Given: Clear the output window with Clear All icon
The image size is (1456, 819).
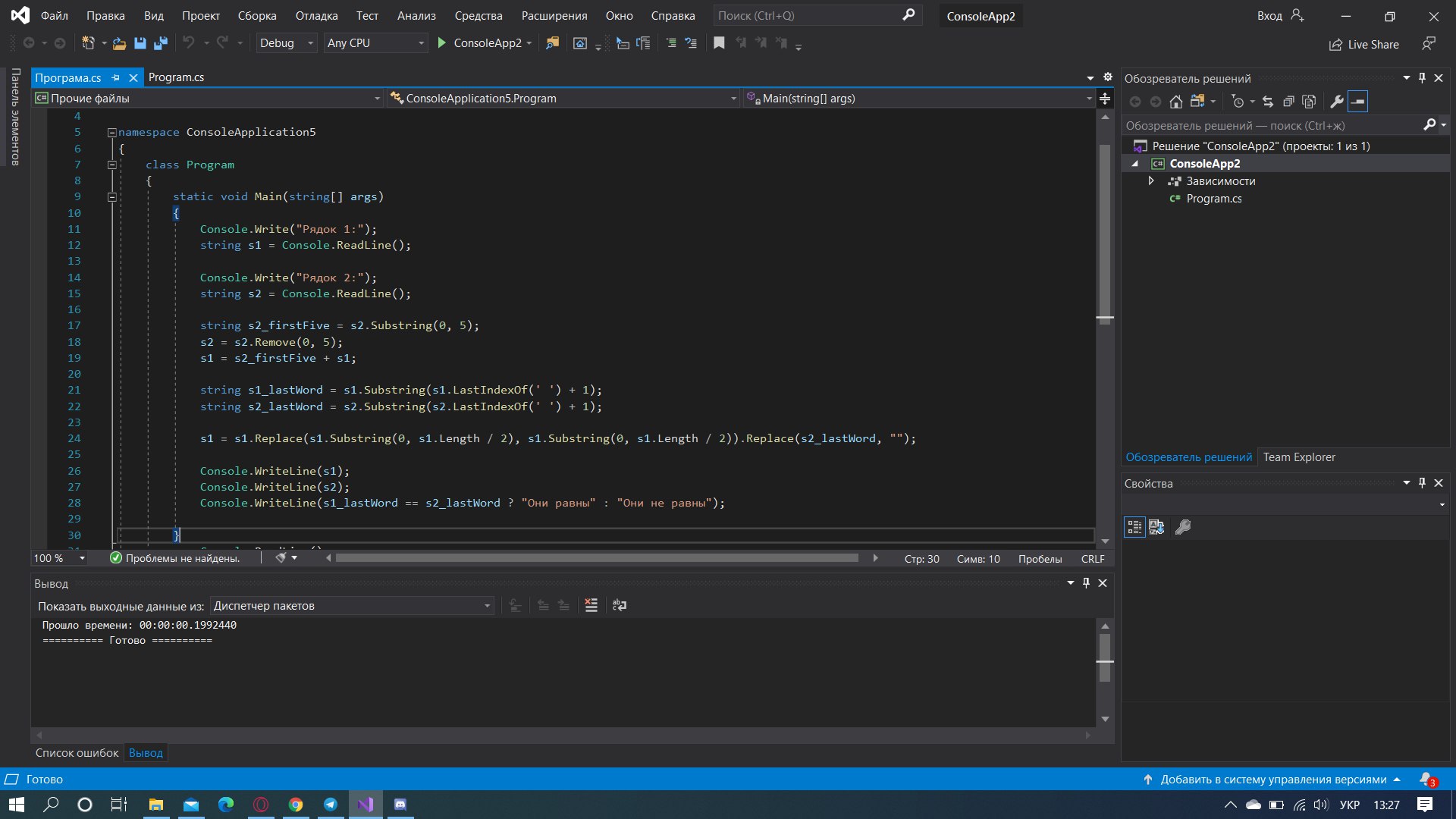Looking at the screenshot, I should pos(591,605).
